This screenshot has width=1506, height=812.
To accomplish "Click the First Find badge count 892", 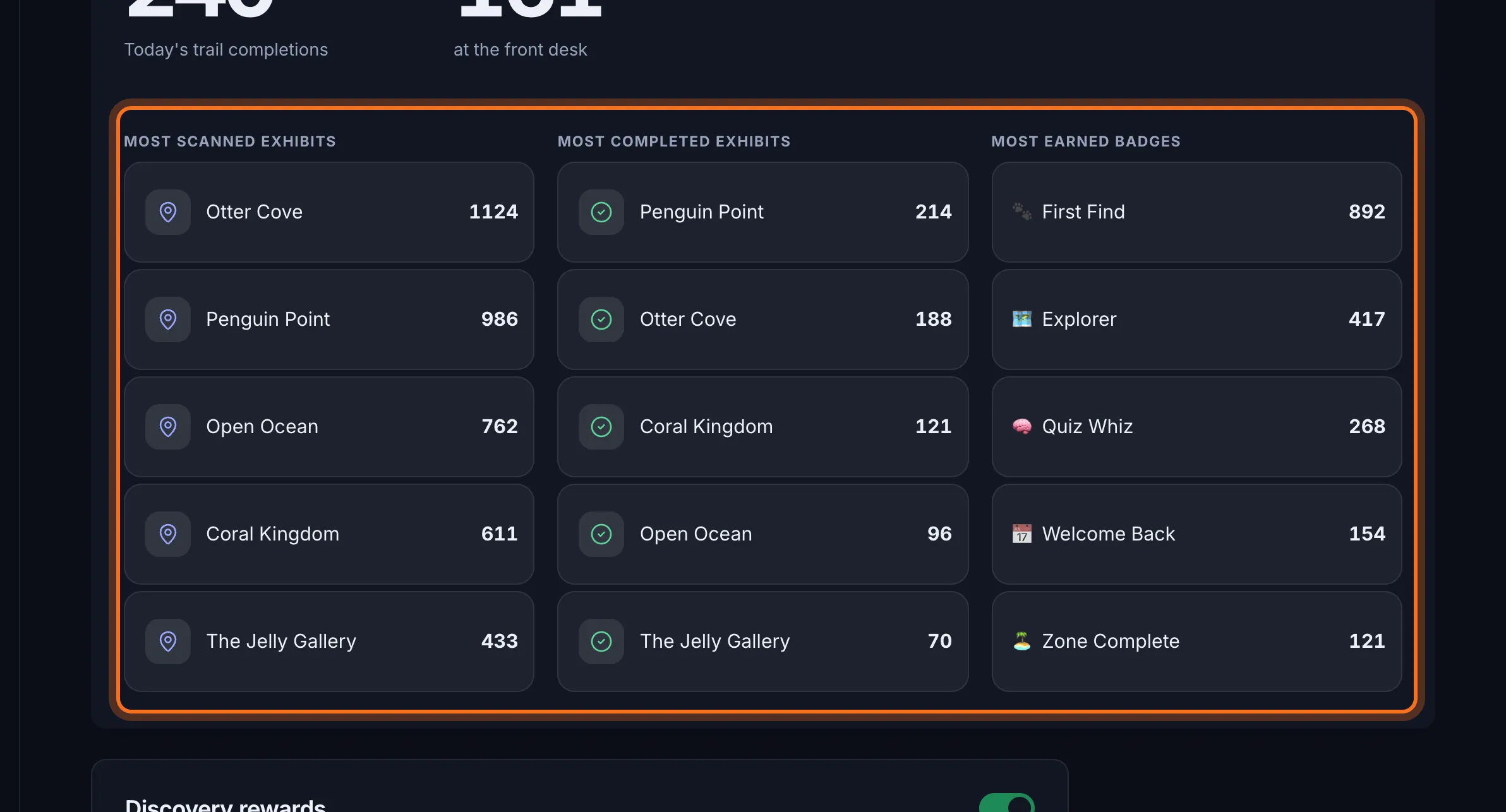I will [x=1367, y=212].
